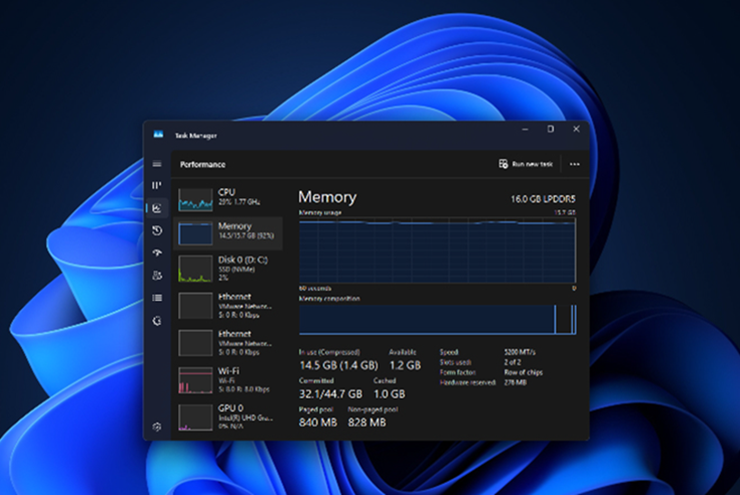The image size is (740, 495).
Task: Click the 2 of 2 slots used value
Action: click(x=512, y=362)
